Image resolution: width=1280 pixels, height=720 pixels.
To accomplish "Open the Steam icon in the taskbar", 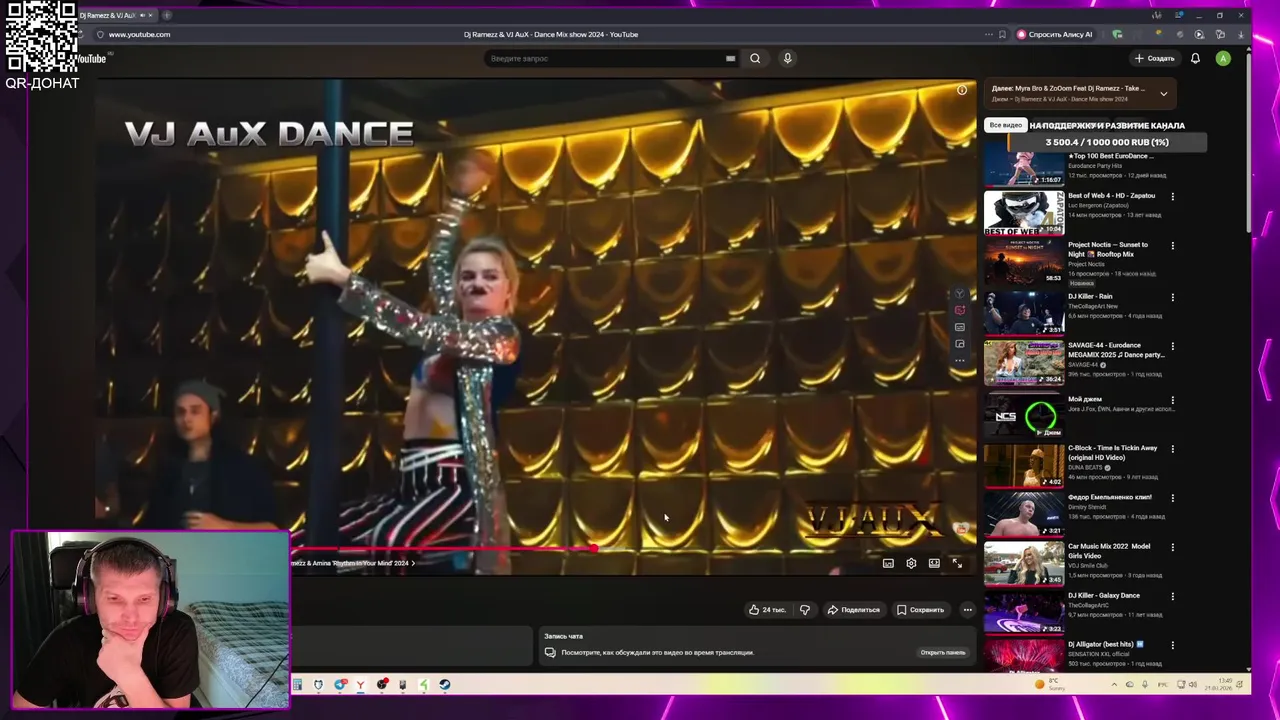I will (x=445, y=685).
